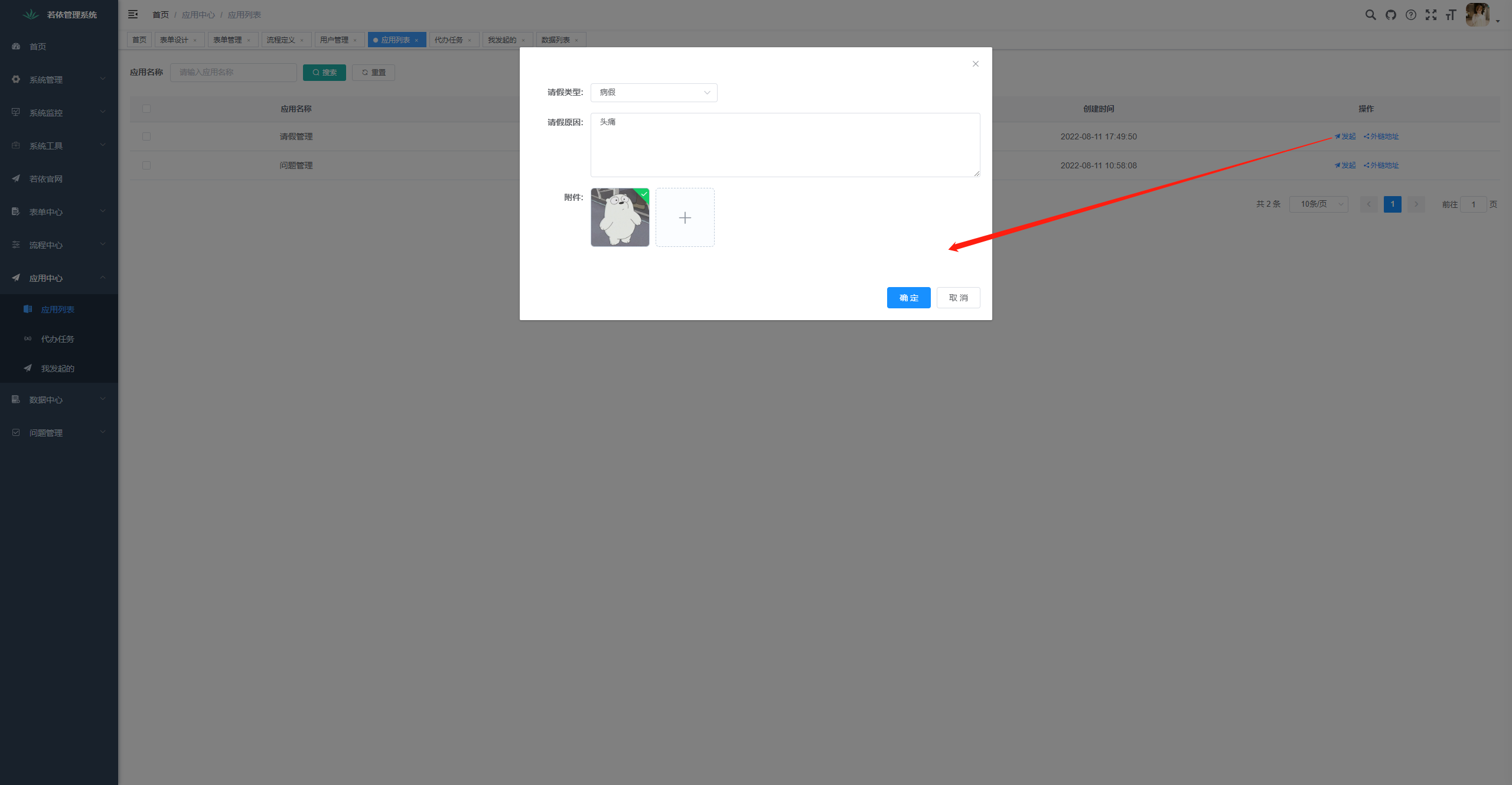
Task: Click the uploaded bear image thumbnail
Action: 619,217
